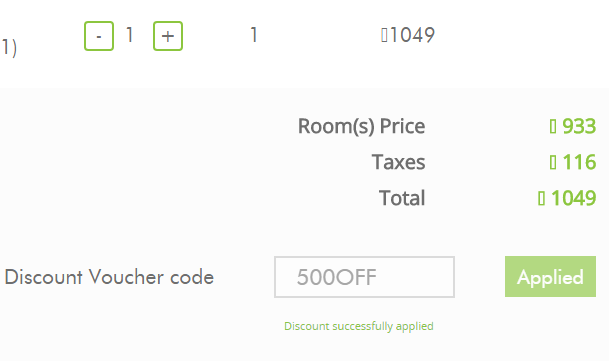The width and height of the screenshot is (609, 361).
Task: Select the room quantity value between steppers
Action: [x=130, y=35]
